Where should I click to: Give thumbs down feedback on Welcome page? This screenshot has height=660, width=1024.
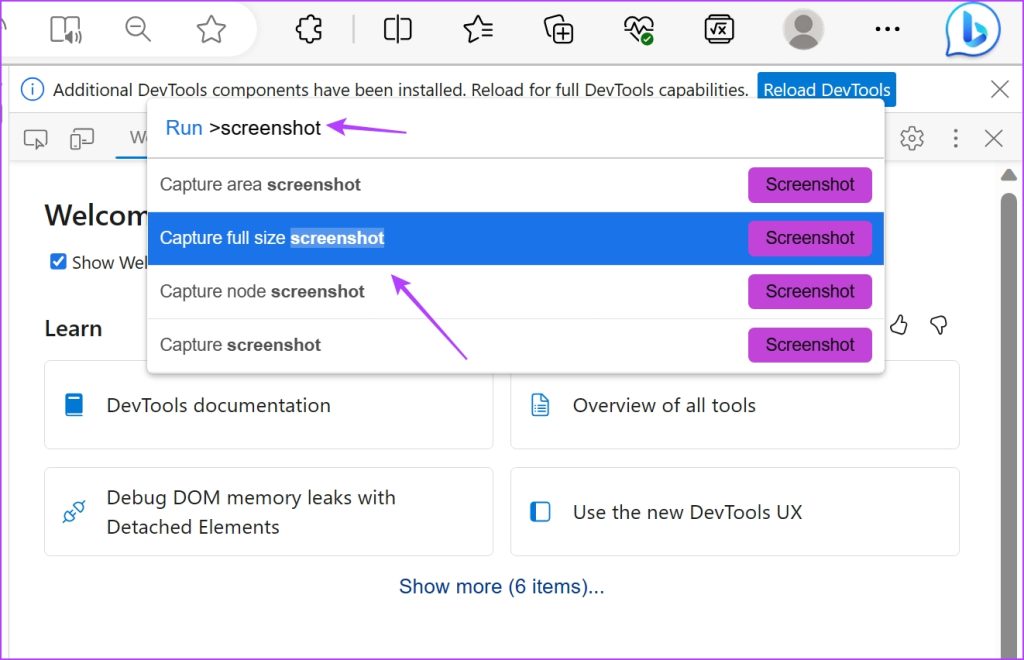tap(938, 325)
